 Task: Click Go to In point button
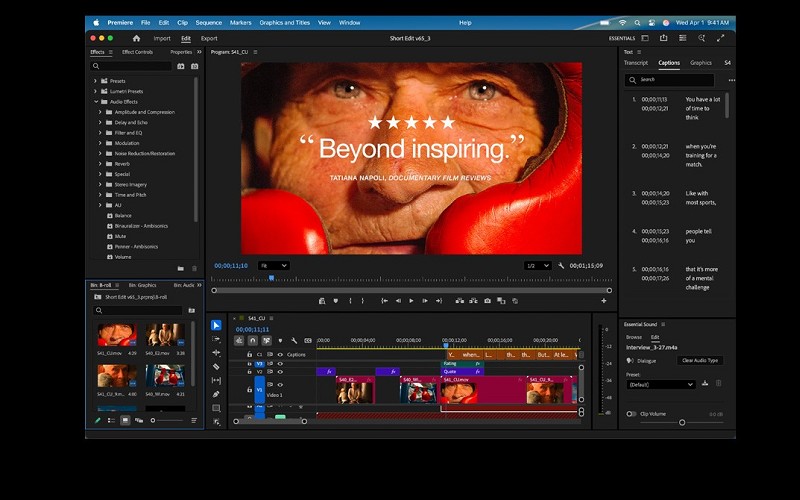385,301
